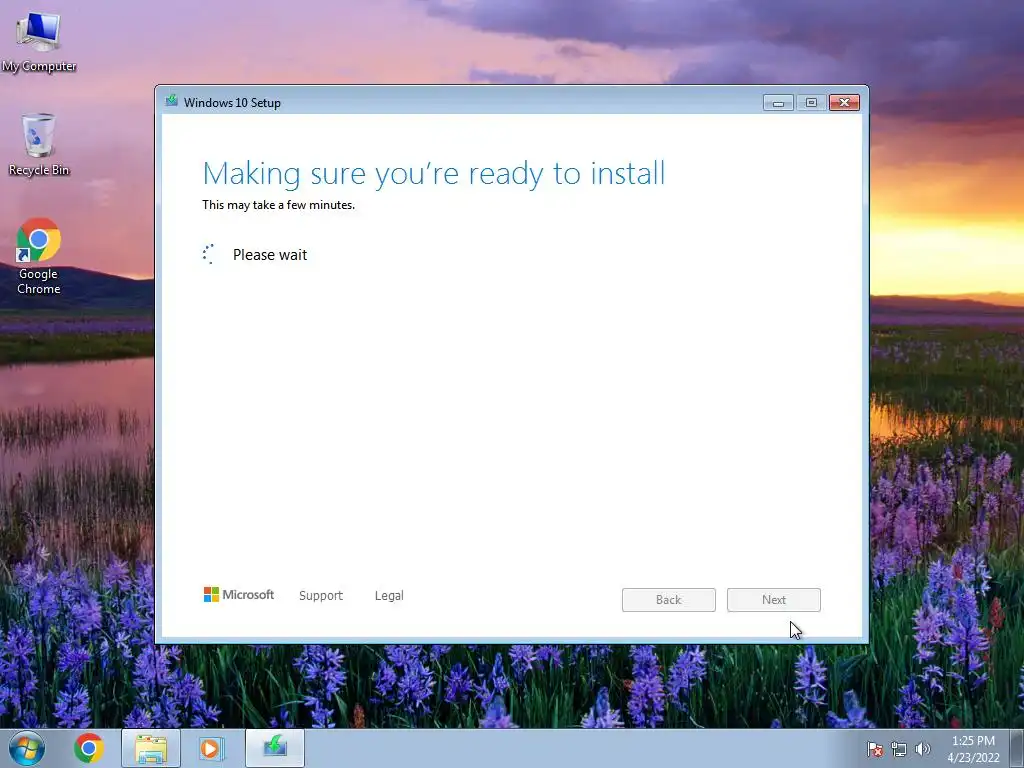Open Action Center flag in system tray
Screen dimensions: 1024x768
(x=874, y=749)
